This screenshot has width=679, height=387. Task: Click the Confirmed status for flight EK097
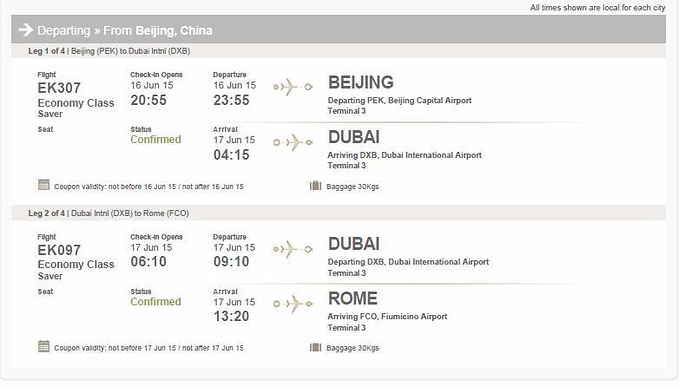coord(155,302)
